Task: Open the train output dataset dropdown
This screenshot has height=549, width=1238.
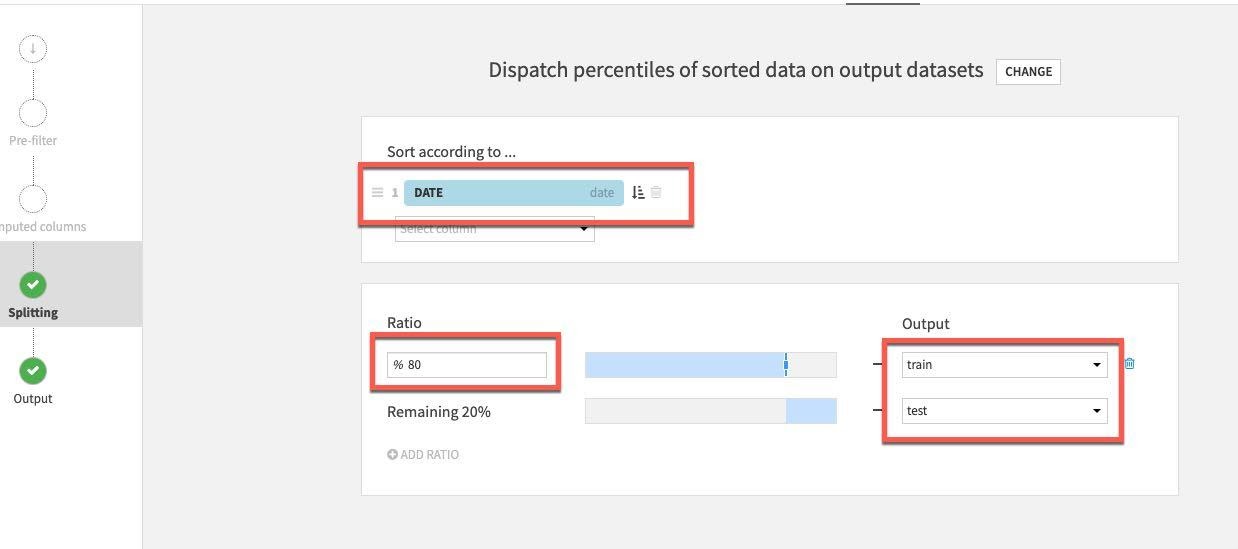Action: [x=1004, y=365]
